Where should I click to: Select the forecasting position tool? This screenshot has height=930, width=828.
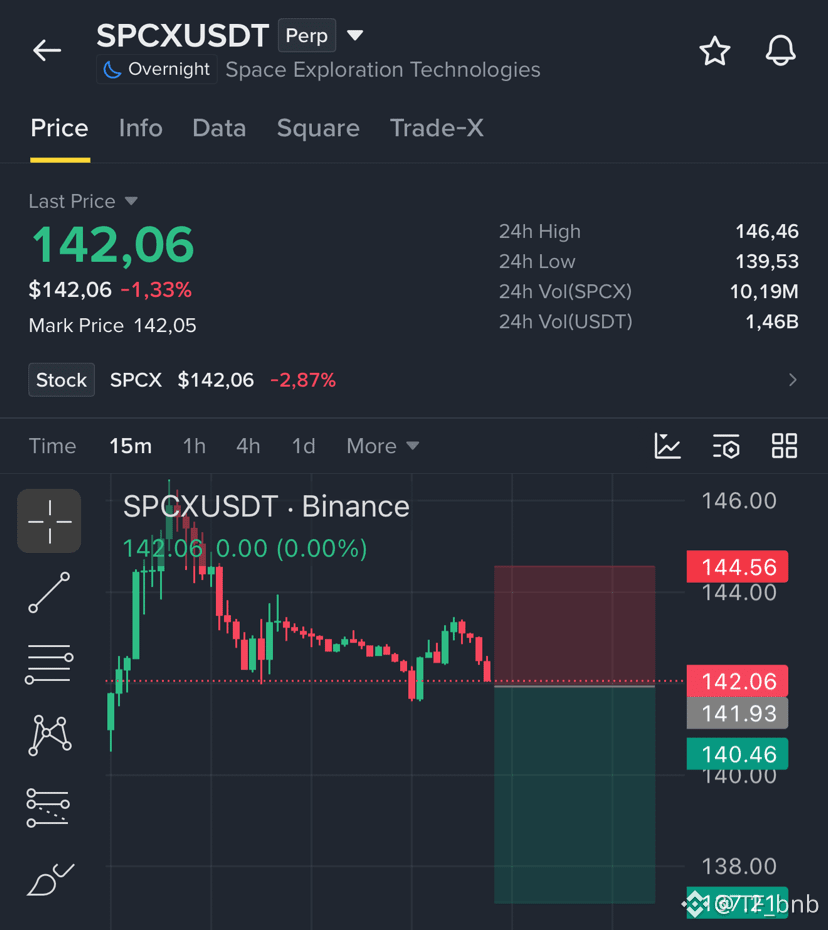tap(48, 807)
